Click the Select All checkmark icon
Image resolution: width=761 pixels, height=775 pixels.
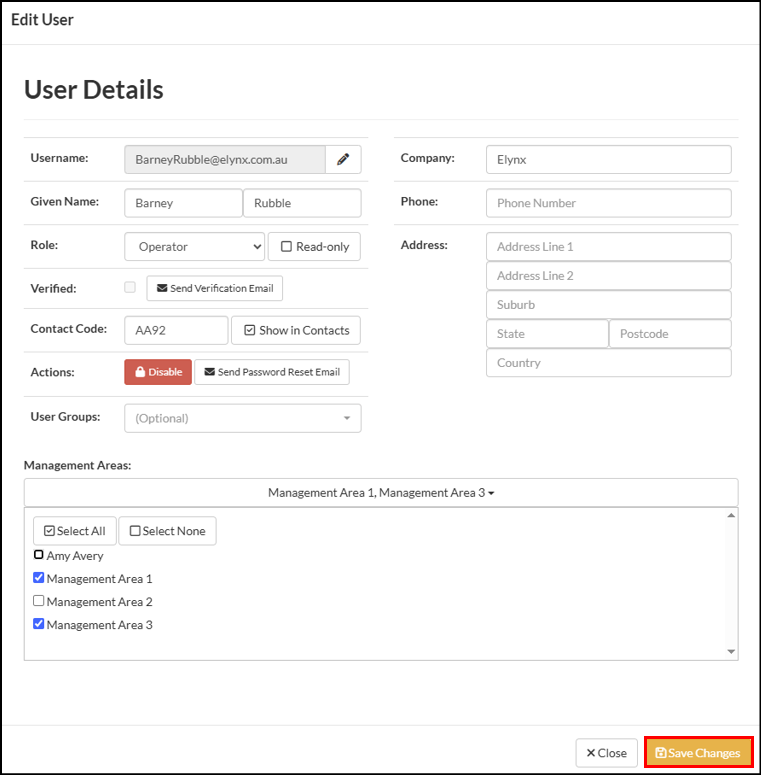49,531
